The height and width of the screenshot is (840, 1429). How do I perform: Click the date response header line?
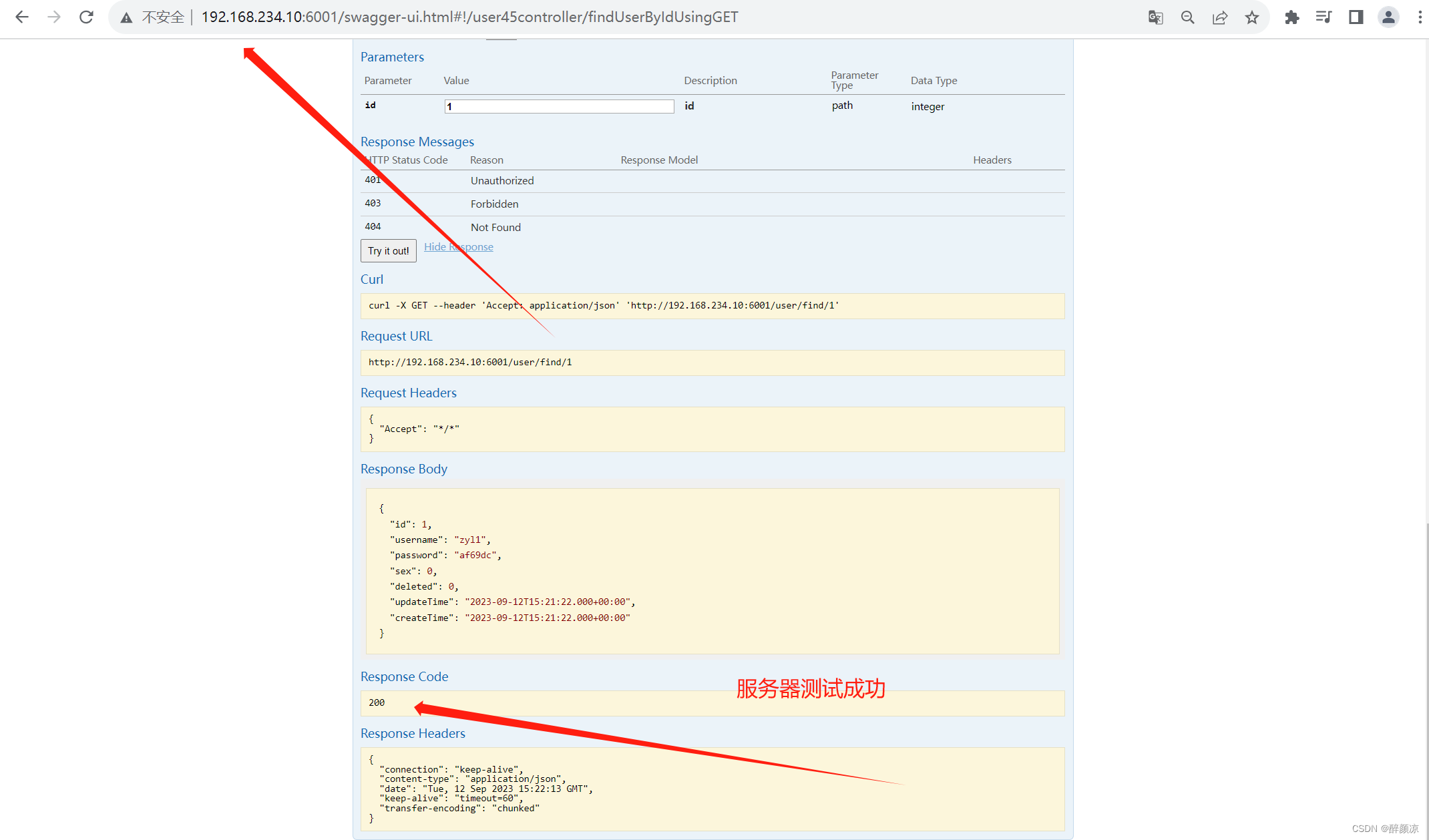tap(486, 789)
